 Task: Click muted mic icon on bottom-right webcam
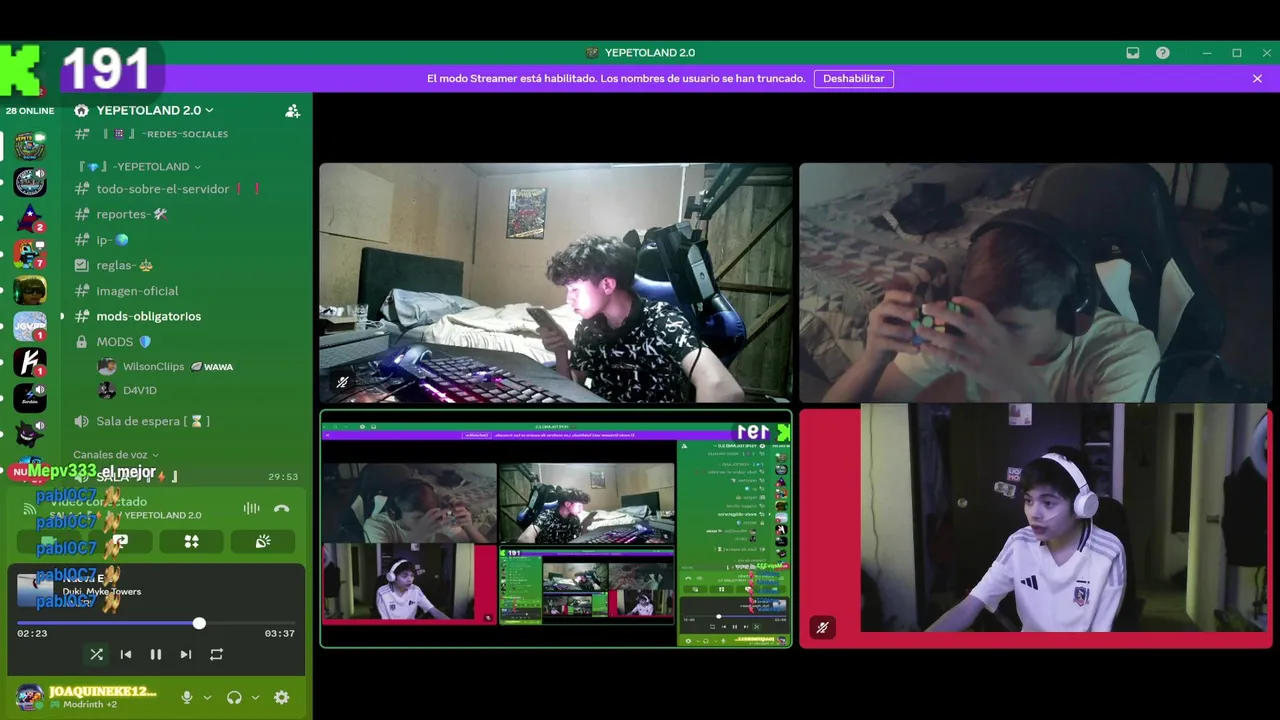822,627
